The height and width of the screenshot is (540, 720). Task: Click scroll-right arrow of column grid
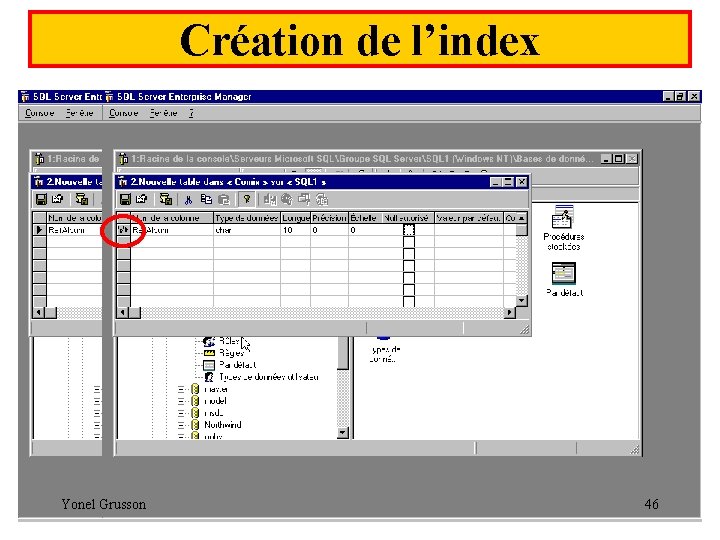pyautogui.click(x=510, y=313)
